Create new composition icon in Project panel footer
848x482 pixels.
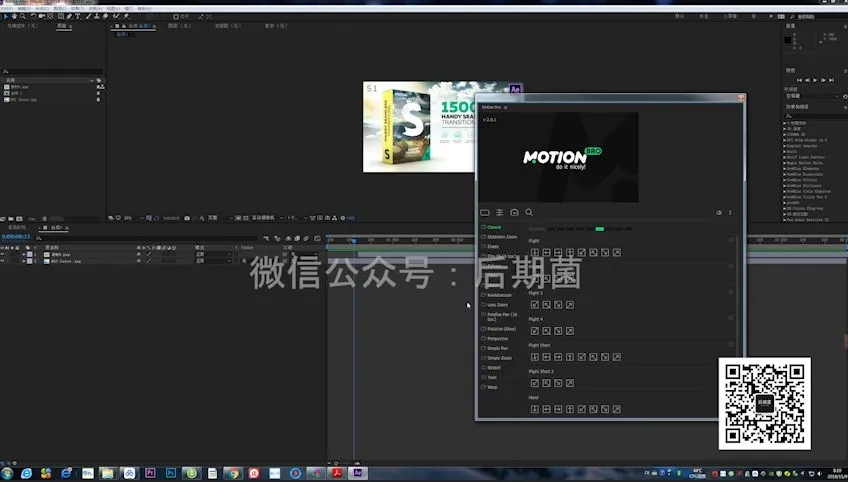coord(19,219)
